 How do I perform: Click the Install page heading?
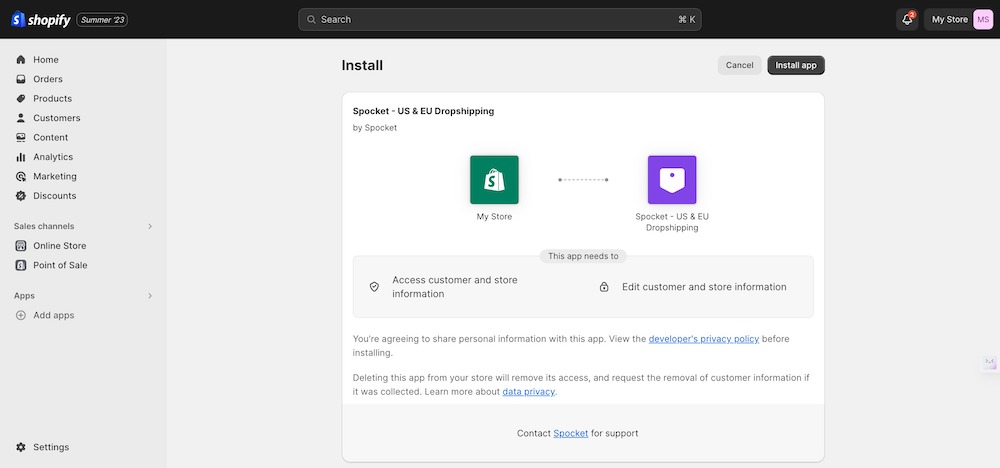click(x=362, y=65)
